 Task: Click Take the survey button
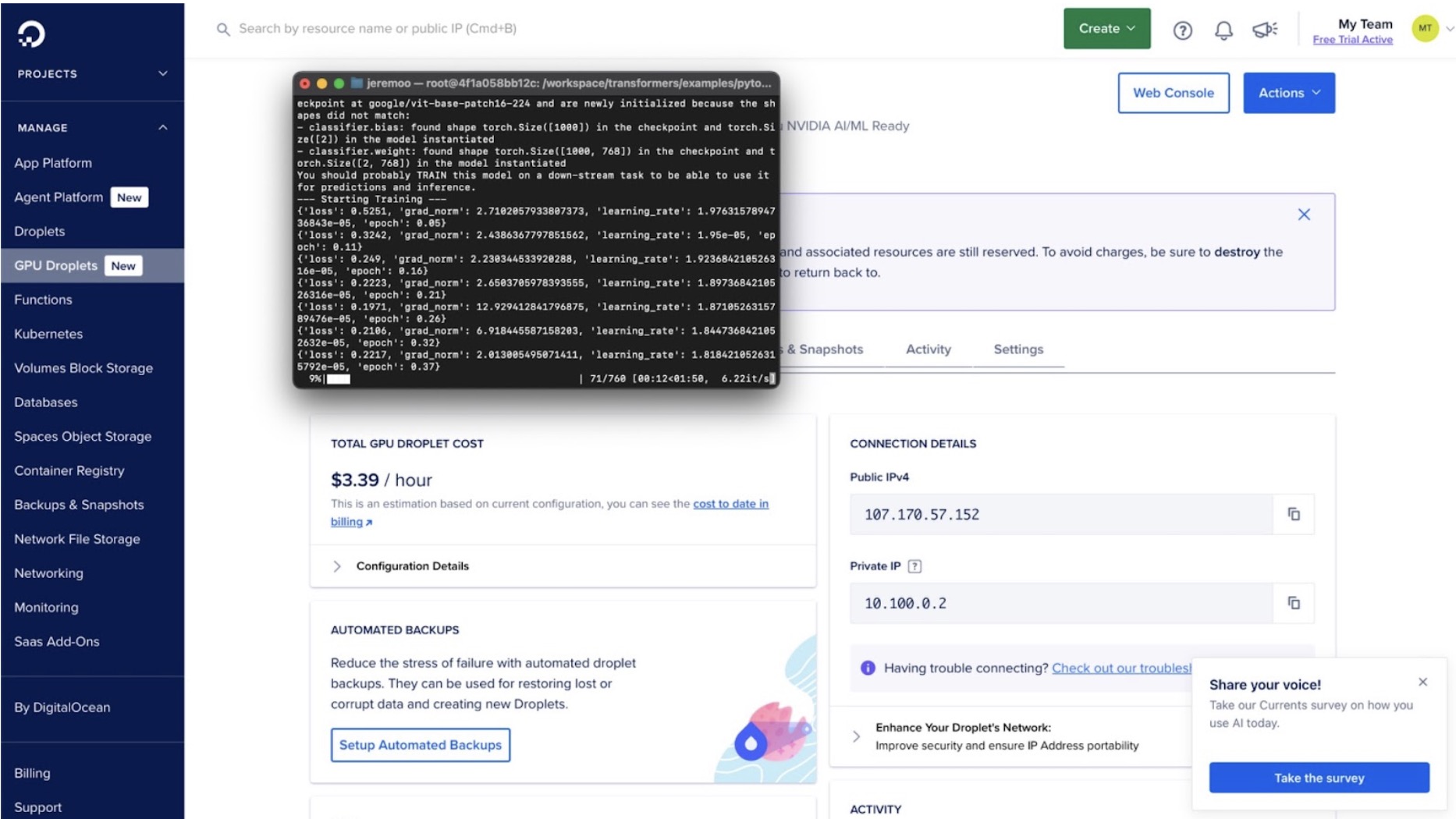click(x=1319, y=778)
